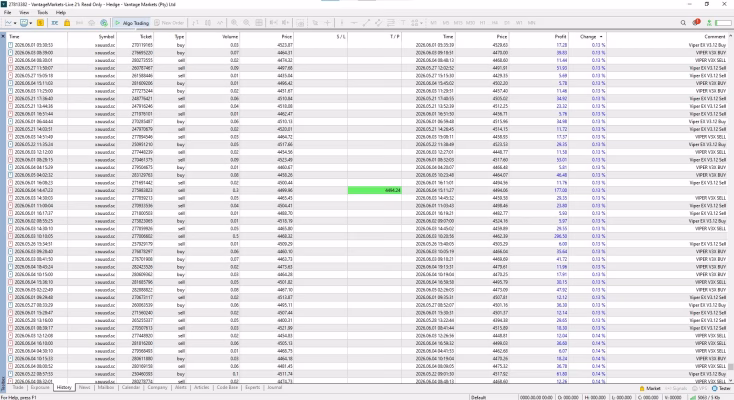Select the Fibonacci retracement tool
Viewport: 734px width, 400px height.
click(x=390, y=22)
